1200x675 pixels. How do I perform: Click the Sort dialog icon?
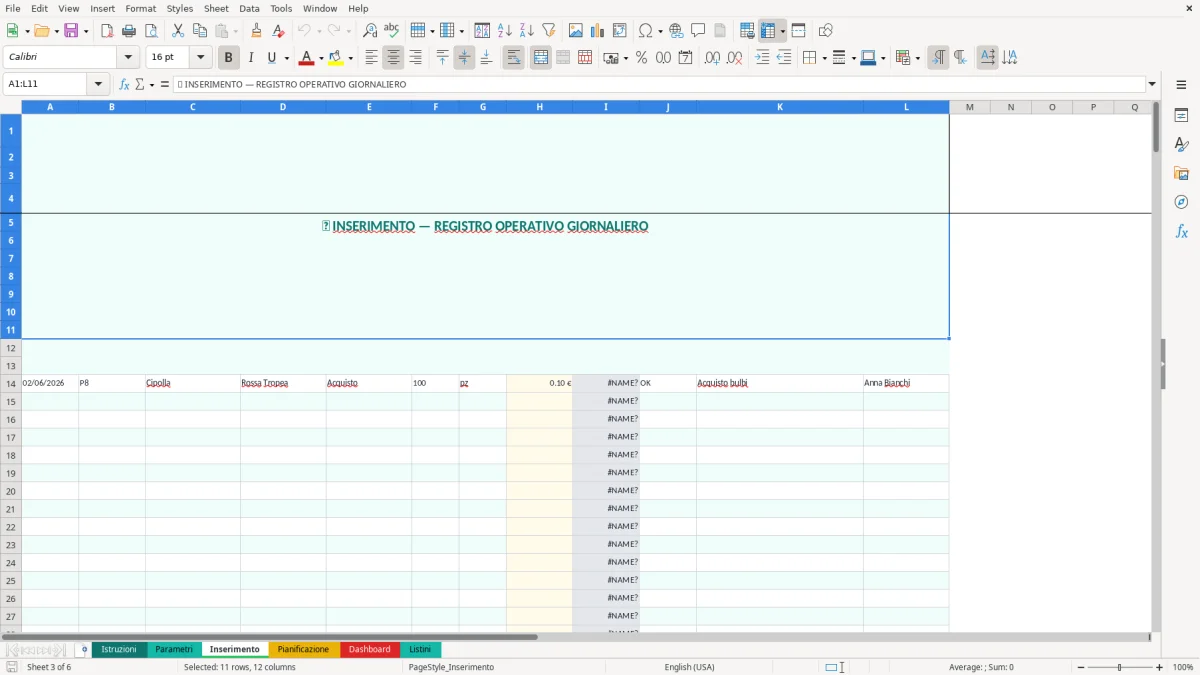(482, 31)
